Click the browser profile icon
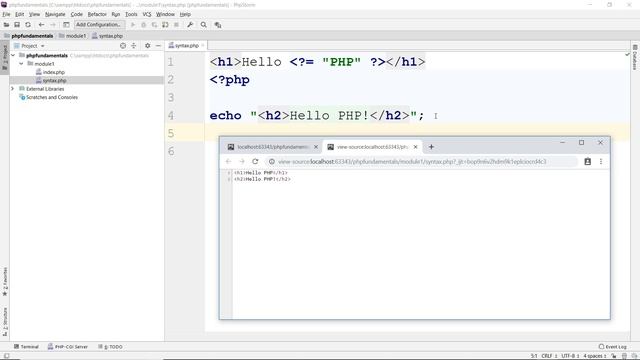The height and width of the screenshot is (360, 640). [587, 162]
